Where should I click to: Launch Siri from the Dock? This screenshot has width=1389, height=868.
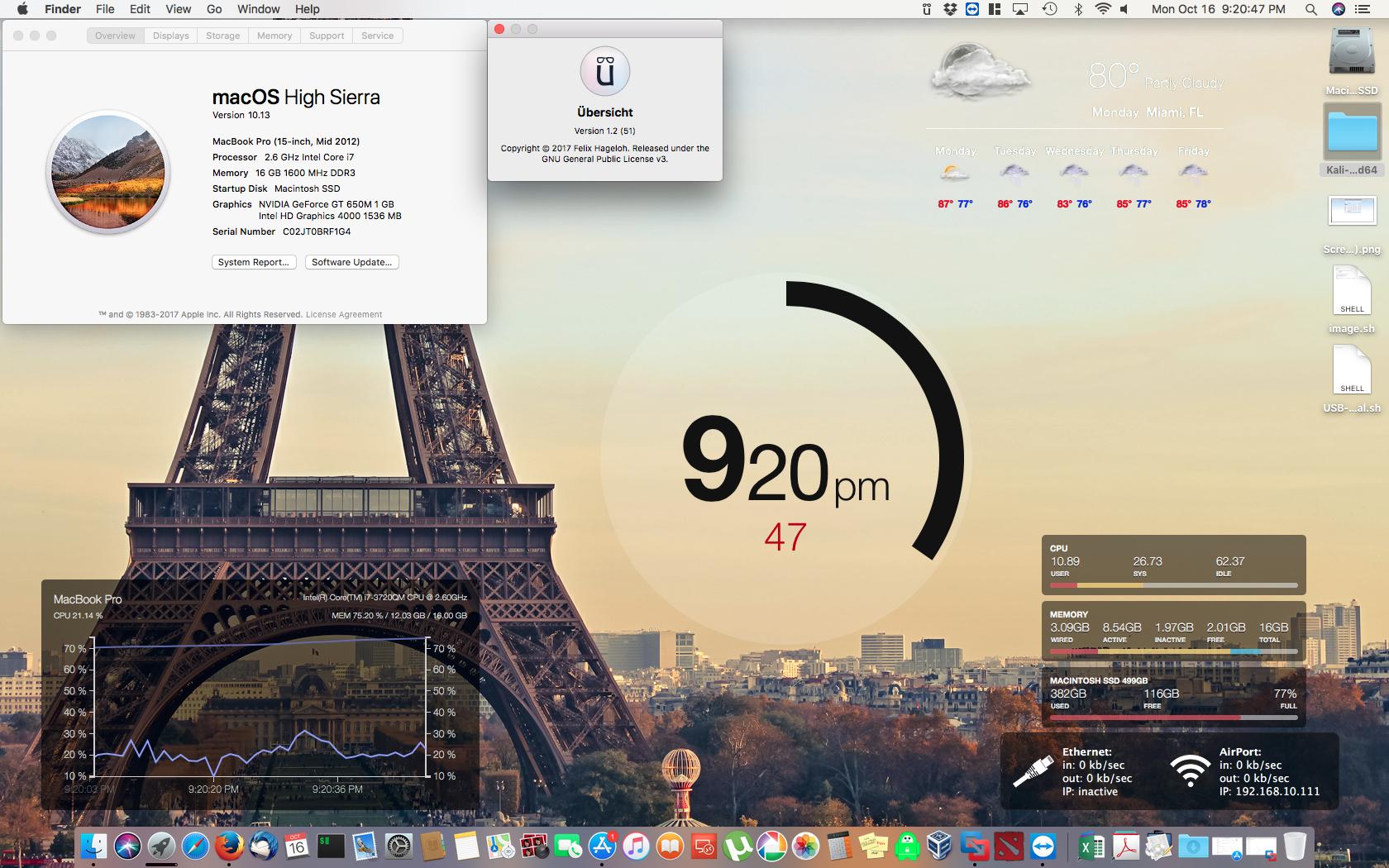(127, 846)
